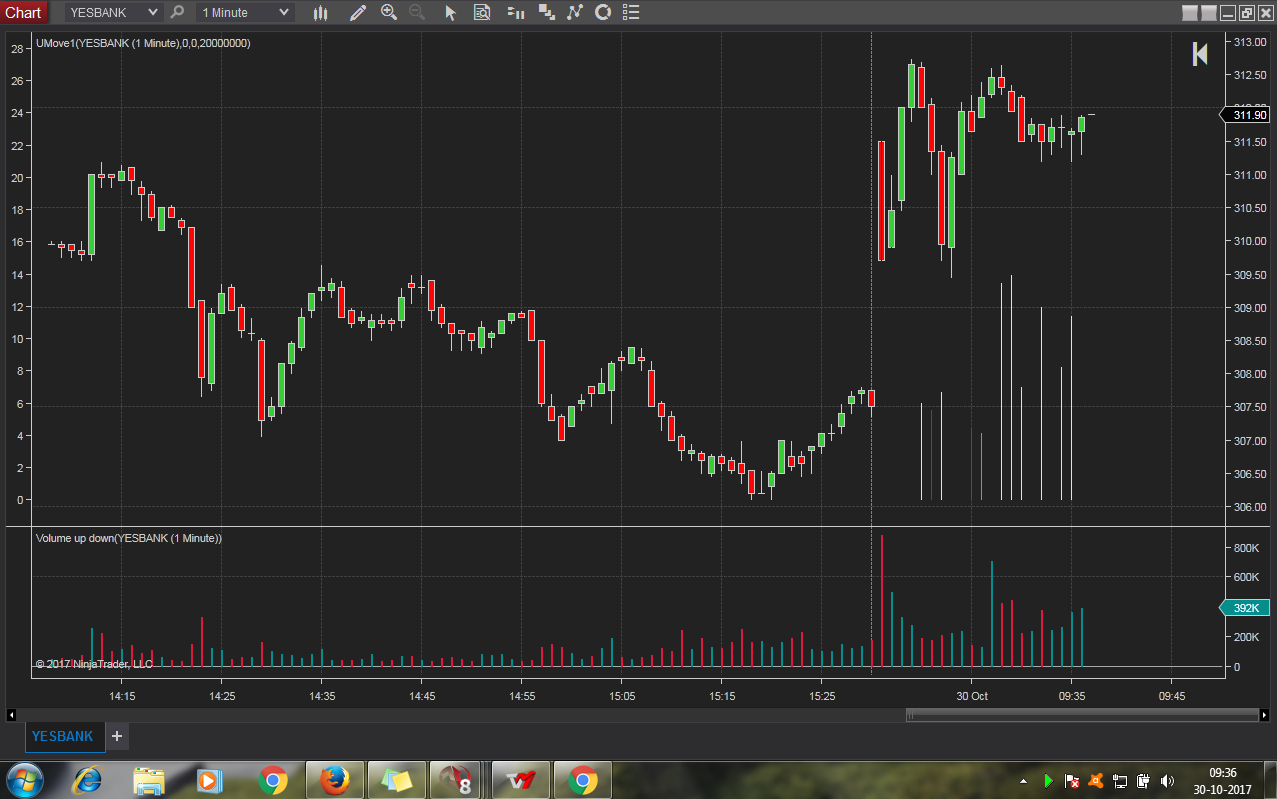Viewport: 1277px width, 799px height.
Task: Click the jump-to-latest-bar arrow on chart
Action: click(1200, 54)
